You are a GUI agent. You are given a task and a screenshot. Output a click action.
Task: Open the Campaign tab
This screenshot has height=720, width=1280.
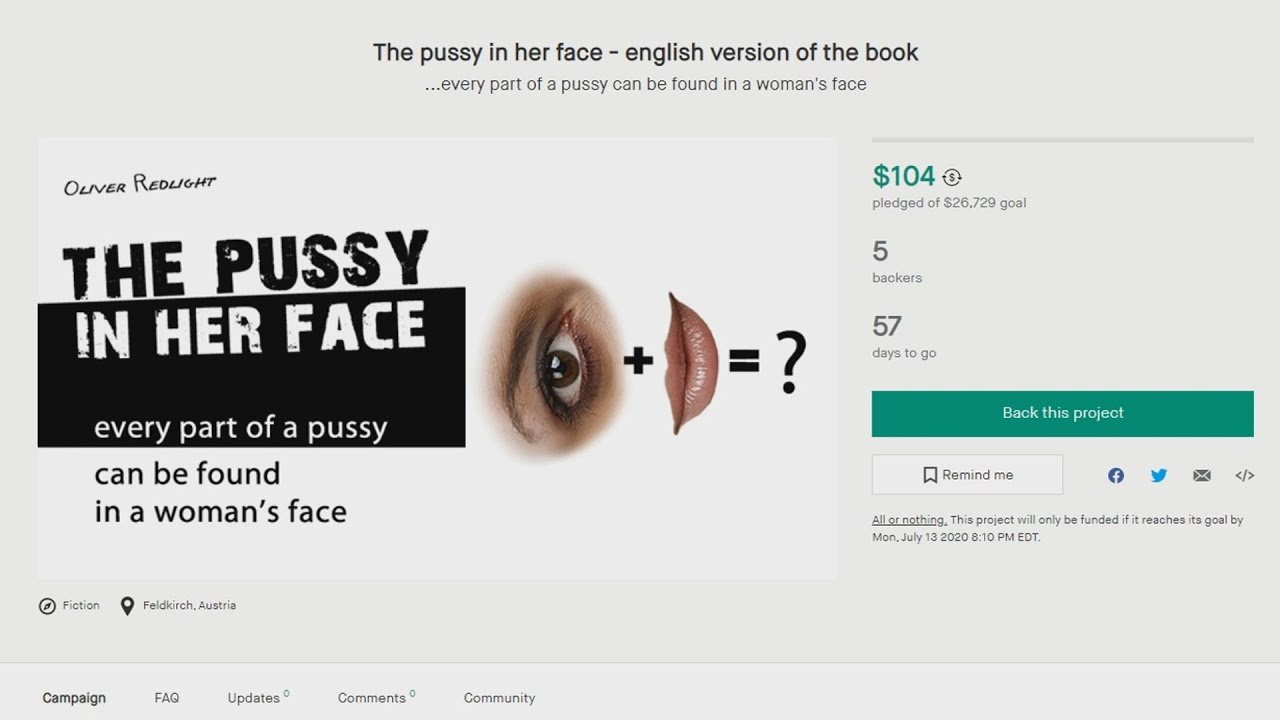[x=74, y=698]
